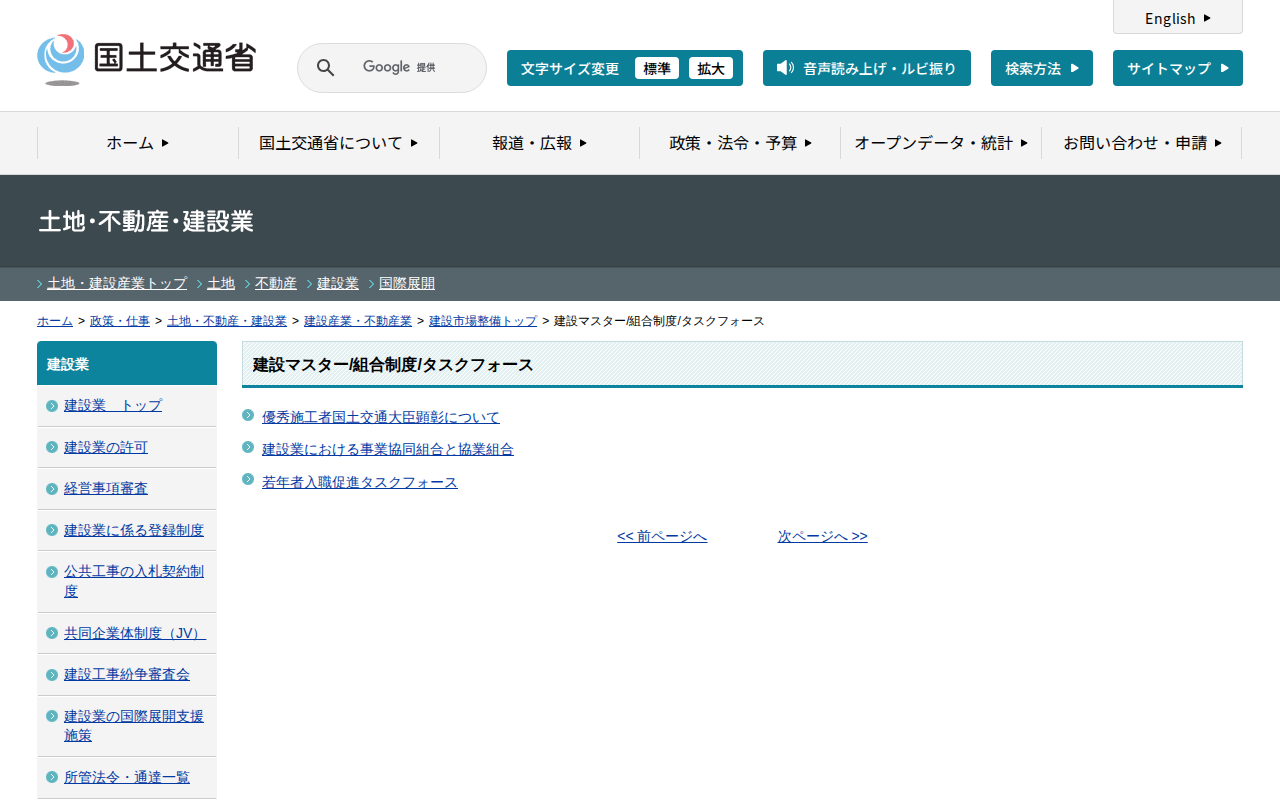Click the bullet icon beside 建設業の許可

(x=52, y=447)
